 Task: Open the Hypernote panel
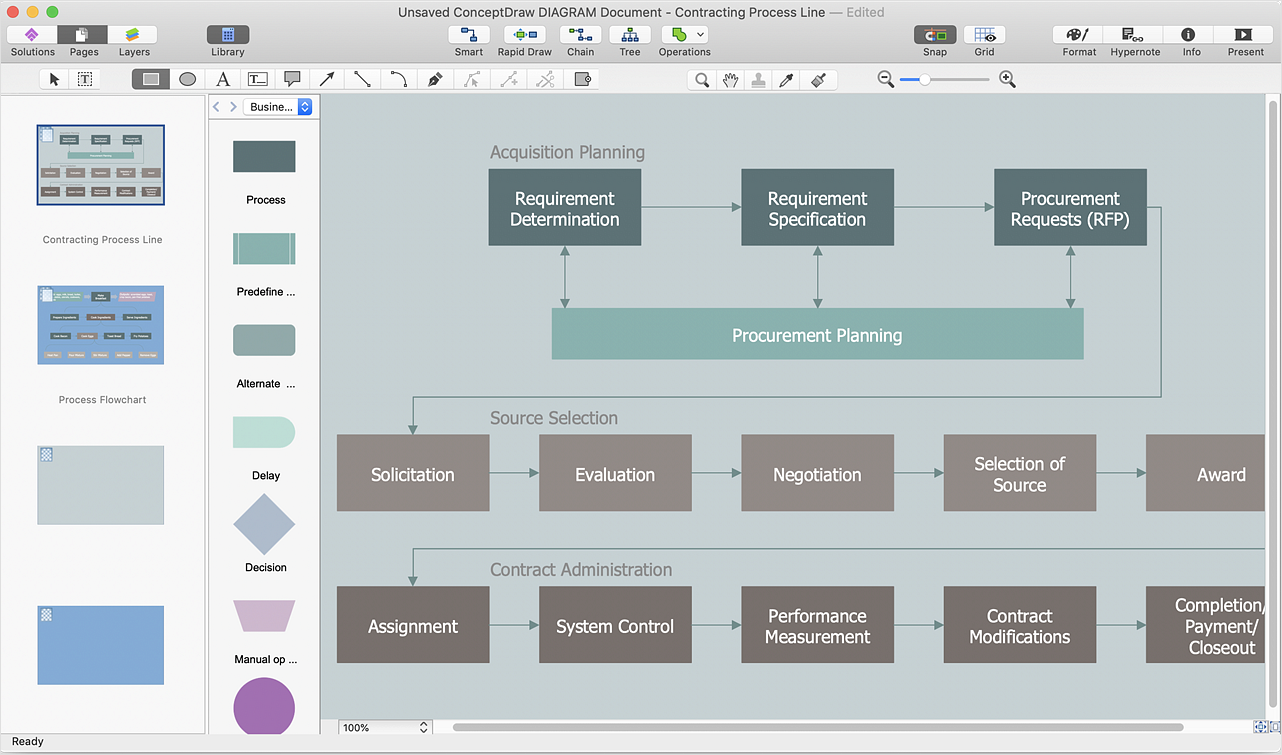[1134, 35]
